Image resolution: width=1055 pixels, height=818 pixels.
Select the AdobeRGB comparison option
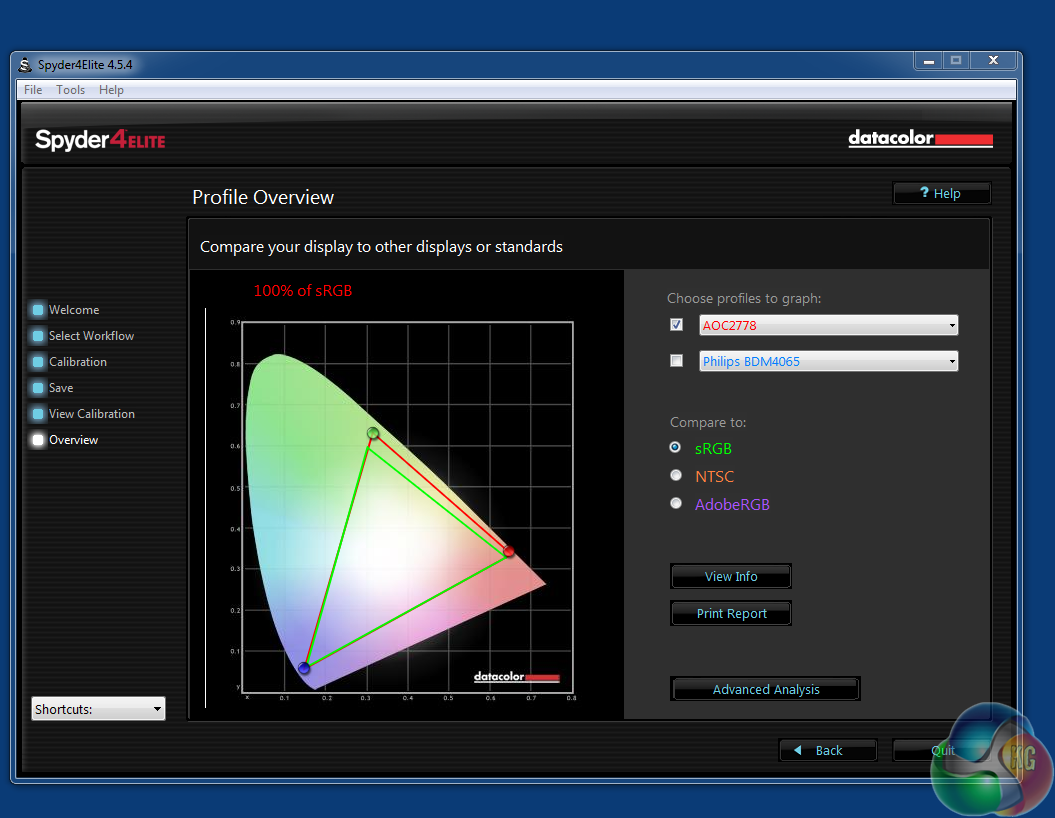pyautogui.click(x=676, y=504)
